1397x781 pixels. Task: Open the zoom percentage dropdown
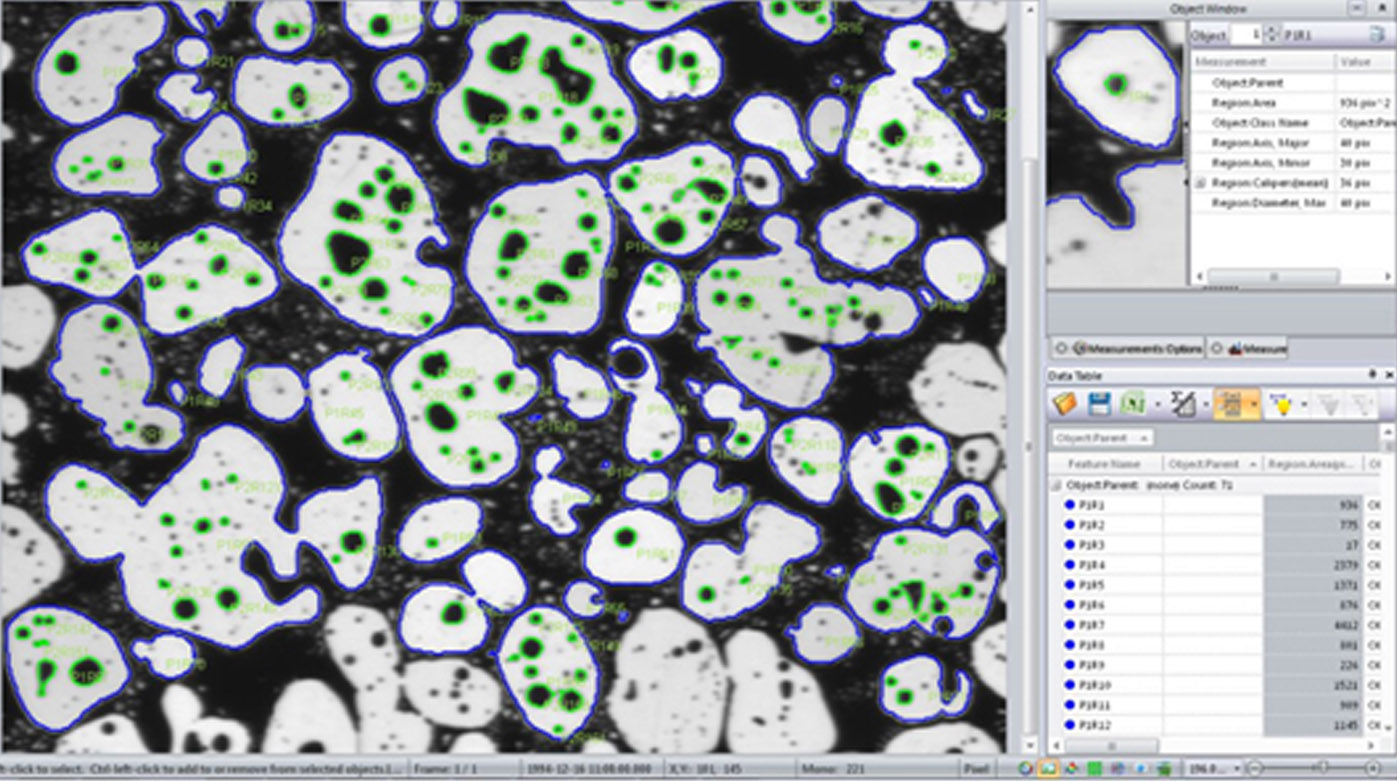pyautogui.click(x=1236, y=768)
